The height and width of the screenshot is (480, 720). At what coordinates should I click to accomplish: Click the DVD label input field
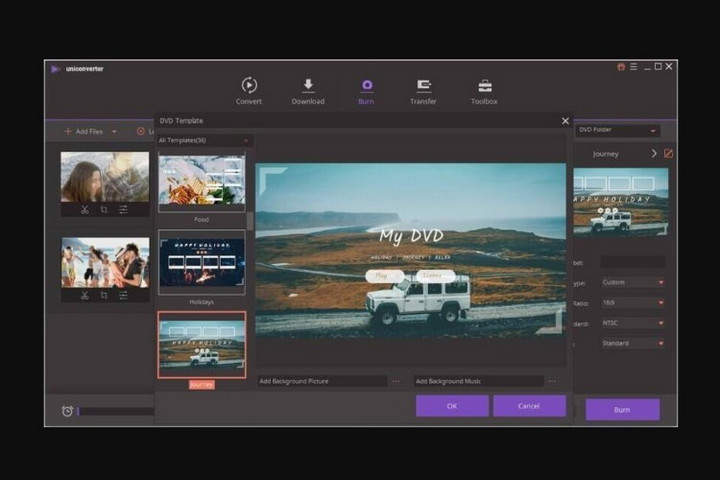[633, 262]
